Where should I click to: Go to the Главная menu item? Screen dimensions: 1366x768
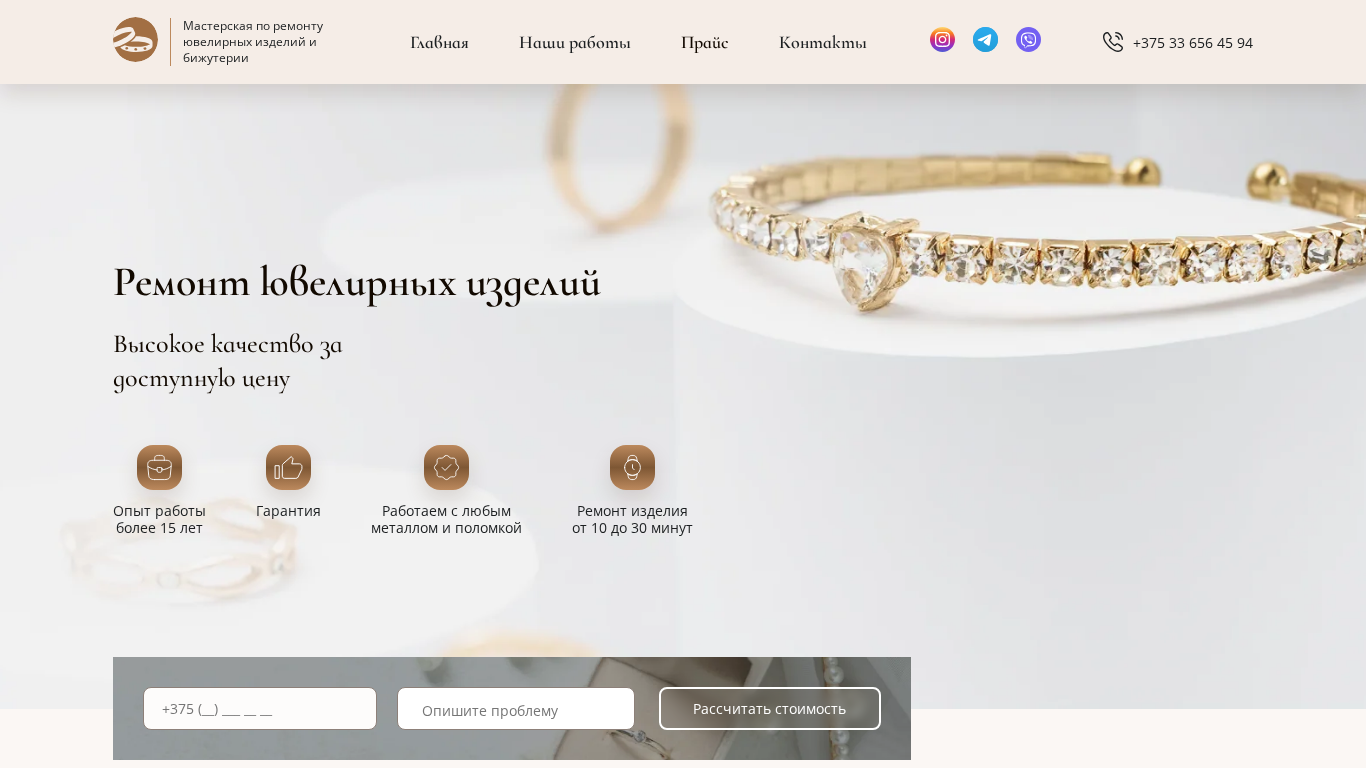[439, 42]
